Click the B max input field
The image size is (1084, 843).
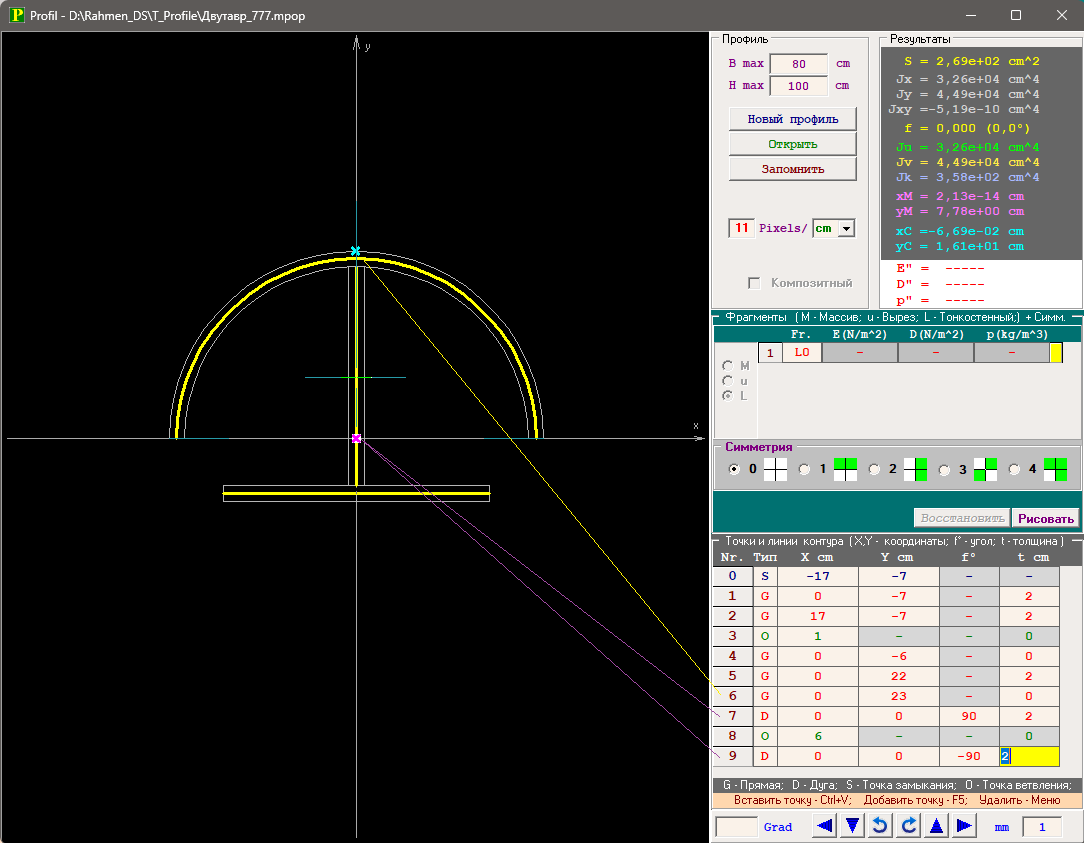798,64
